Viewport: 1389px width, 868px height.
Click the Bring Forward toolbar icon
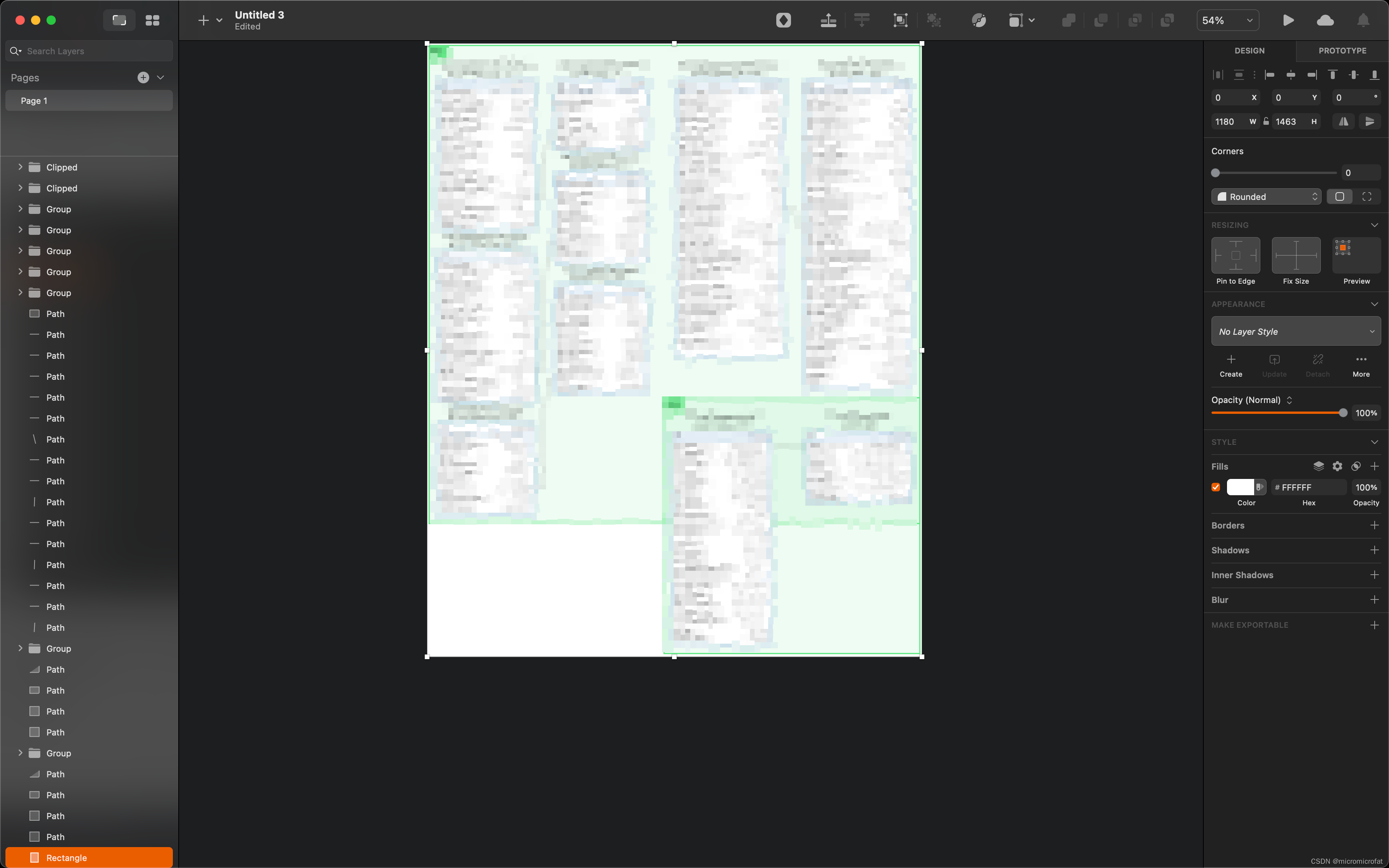828,20
